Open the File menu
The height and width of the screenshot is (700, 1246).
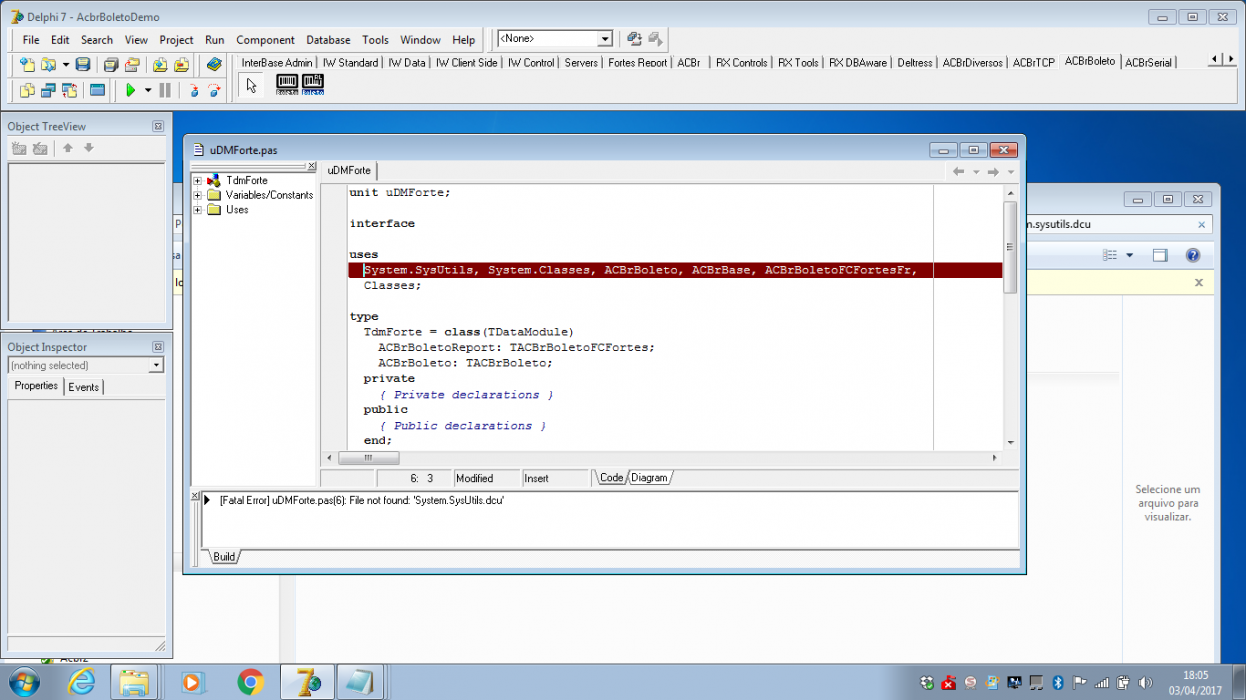[x=31, y=40]
